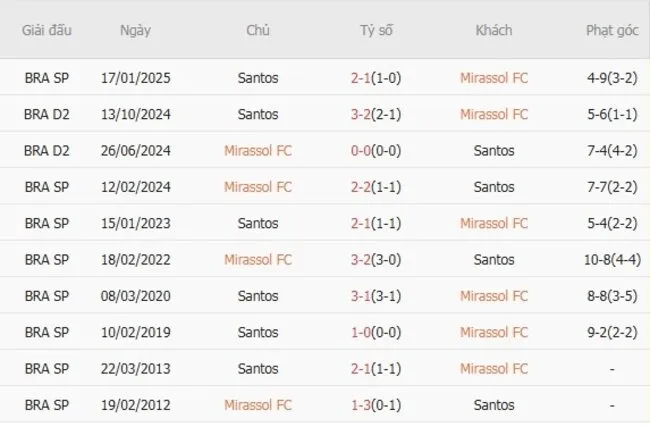Image resolution: width=650 pixels, height=427 pixels.
Task: Select the 2-2(1-1) score from 12/02/2024
Action: (376, 187)
